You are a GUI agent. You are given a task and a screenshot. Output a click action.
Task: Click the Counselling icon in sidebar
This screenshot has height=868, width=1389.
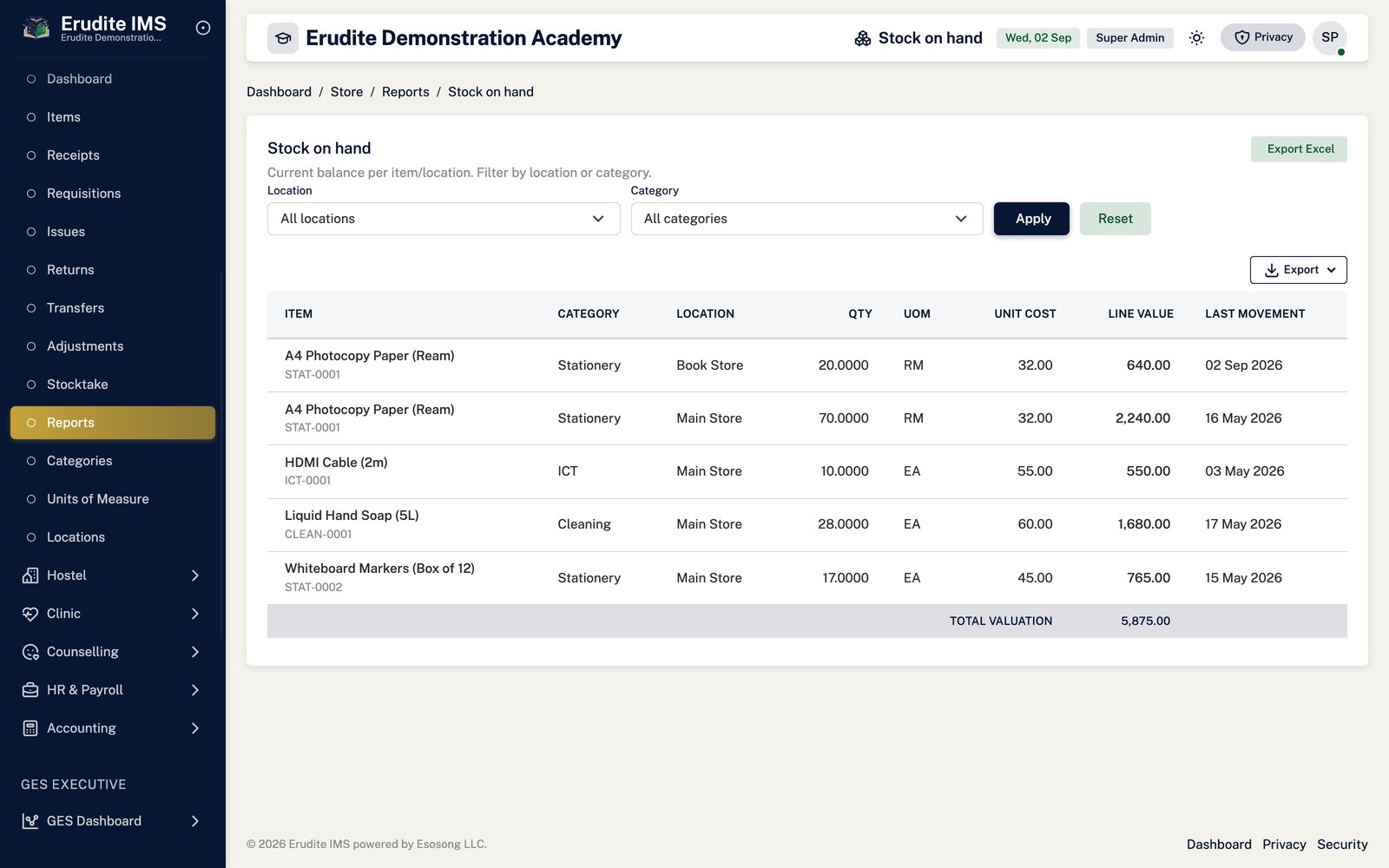pos(30,652)
